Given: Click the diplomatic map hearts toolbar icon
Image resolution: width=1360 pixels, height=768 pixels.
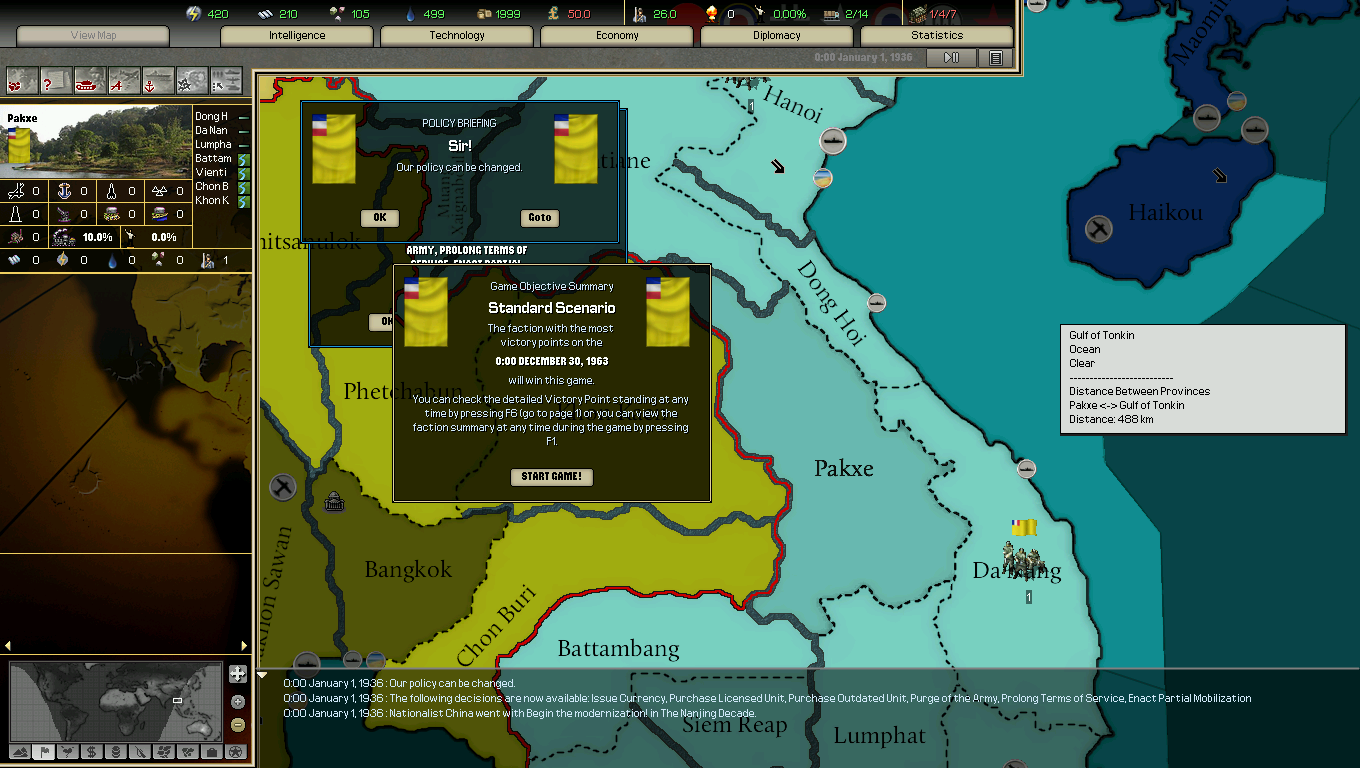Looking at the screenshot, I should [x=22, y=80].
